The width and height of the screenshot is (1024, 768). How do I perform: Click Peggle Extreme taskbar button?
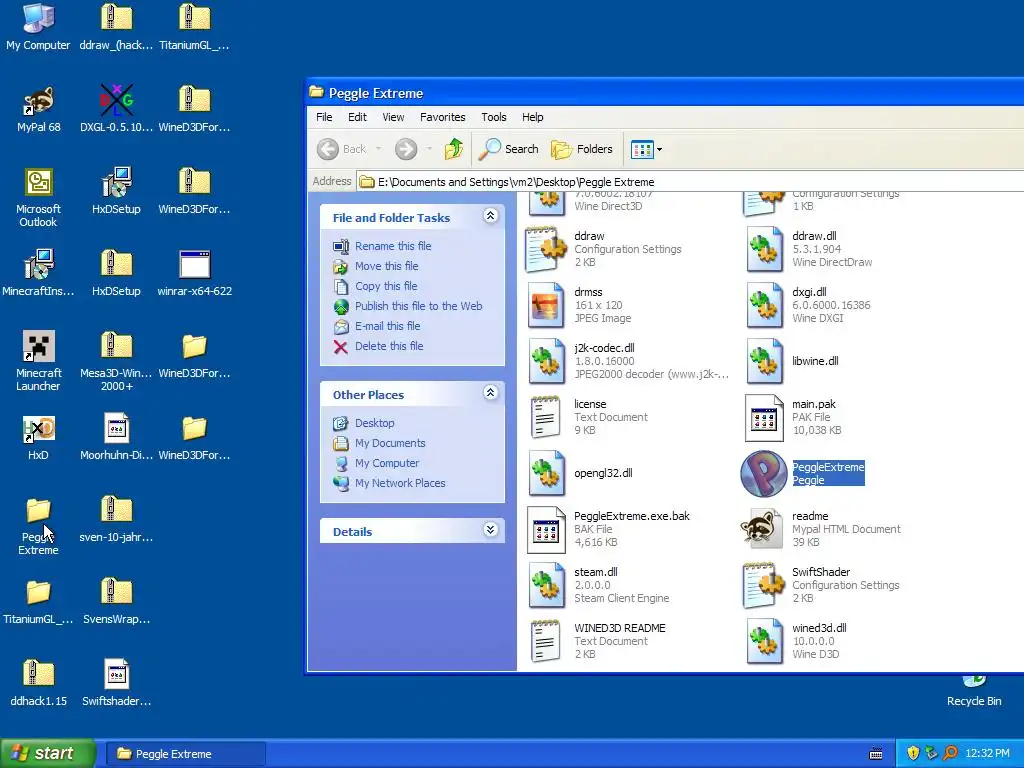pyautogui.click(x=185, y=754)
